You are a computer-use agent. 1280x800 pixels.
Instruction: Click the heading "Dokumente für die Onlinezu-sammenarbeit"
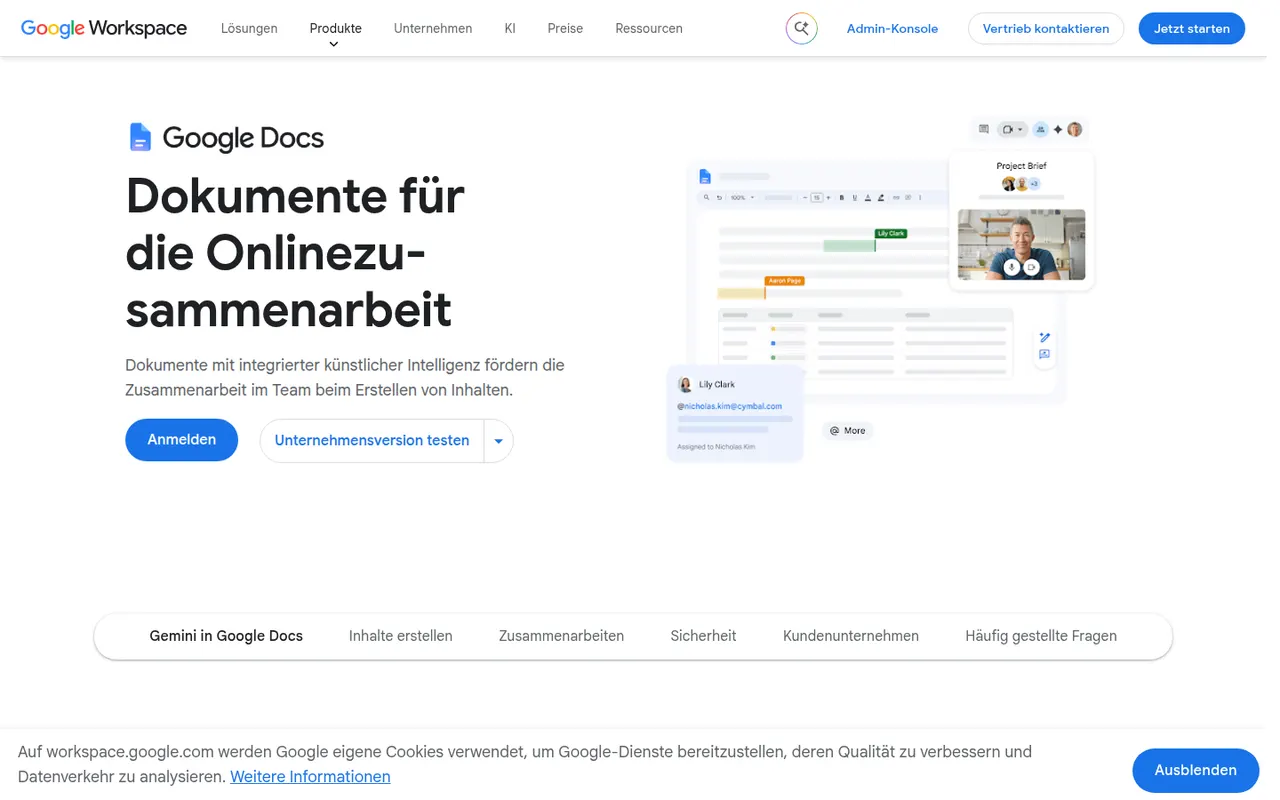tap(295, 252)
